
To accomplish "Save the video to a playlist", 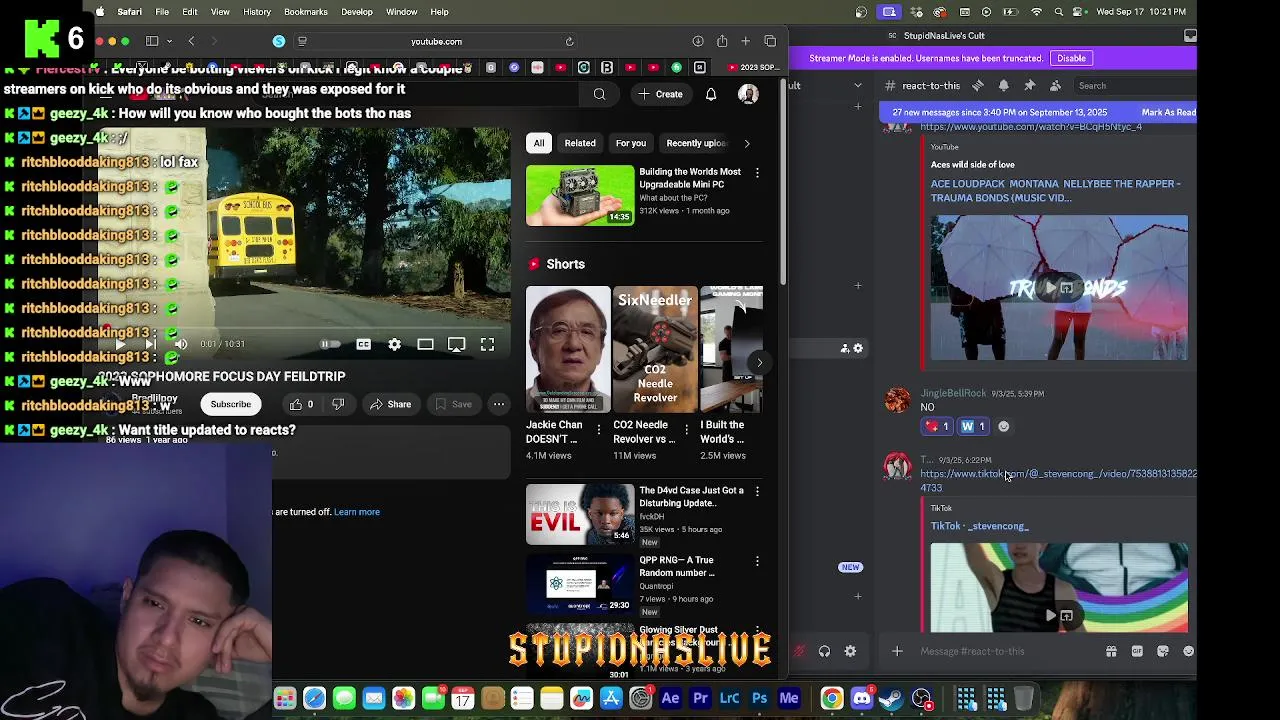I will click(453, 404).
